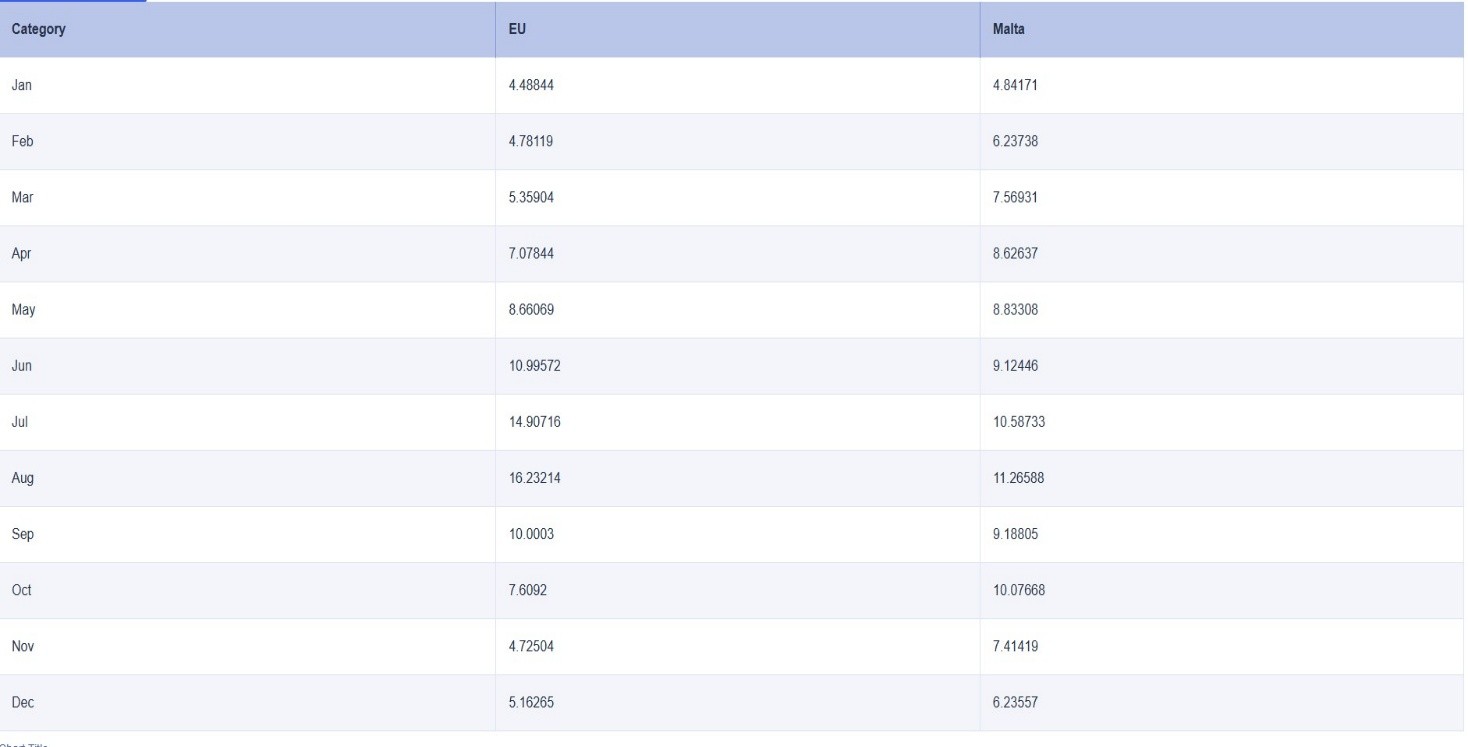Select the May row label

pos(23,310)
